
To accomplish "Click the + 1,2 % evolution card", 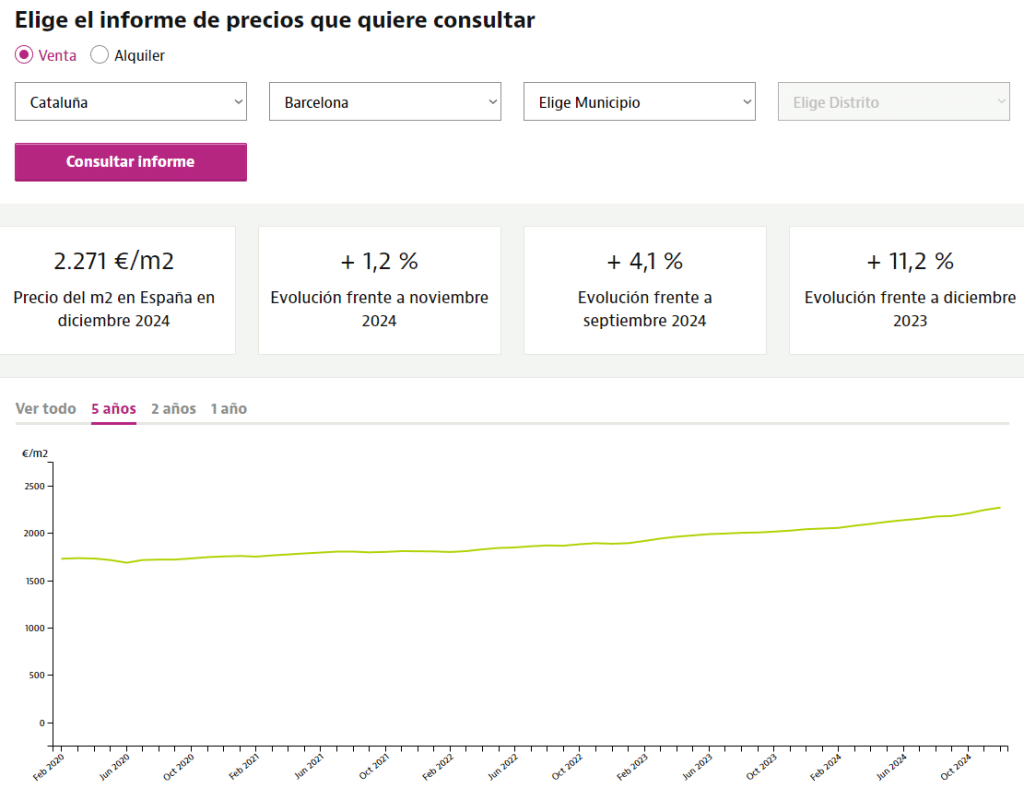I will (379, 290).
